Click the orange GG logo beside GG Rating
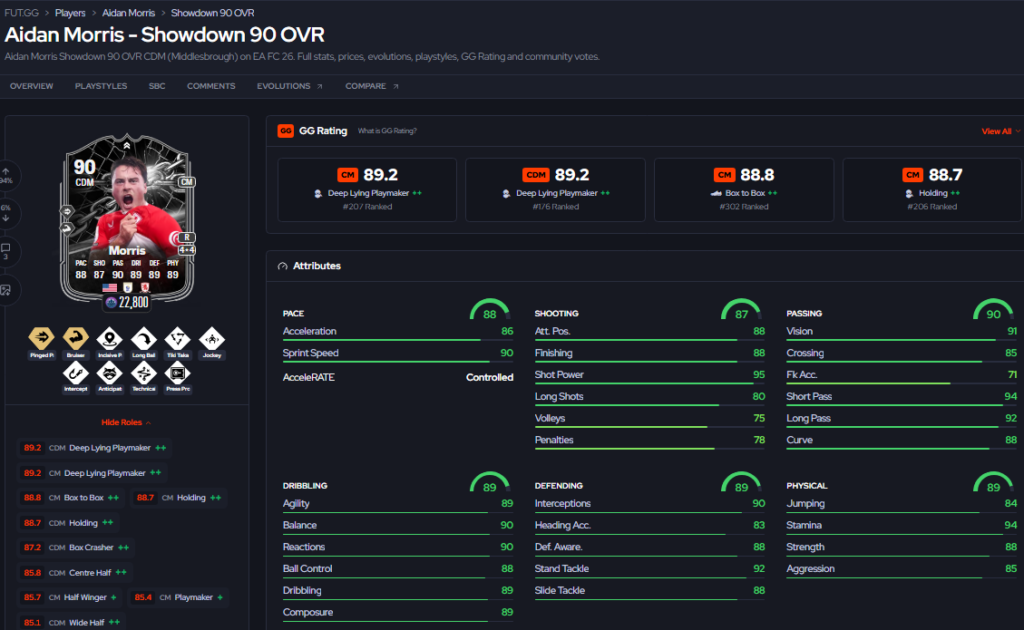 285,131
